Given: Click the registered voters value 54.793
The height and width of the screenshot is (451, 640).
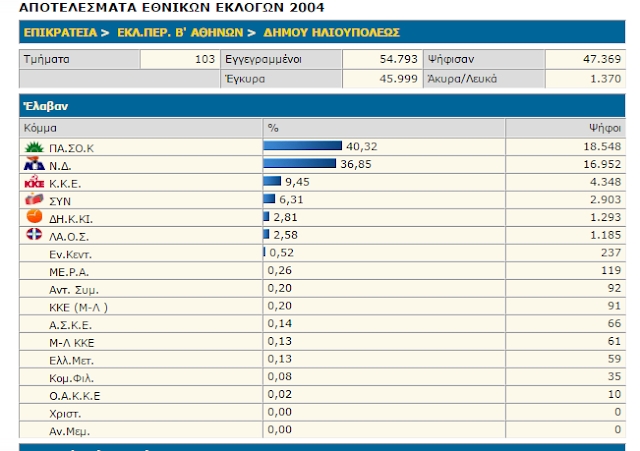Looking at the screenshot, I should coord(398,60).
